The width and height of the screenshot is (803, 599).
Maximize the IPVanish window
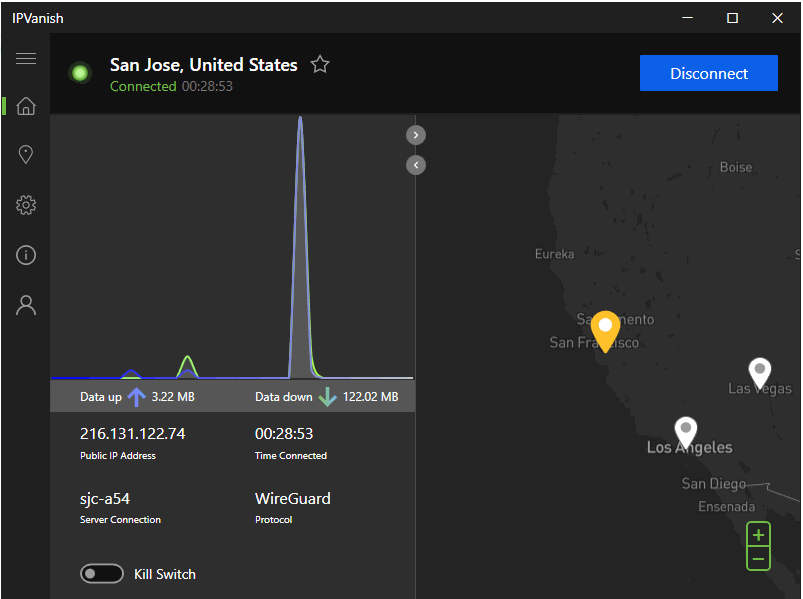[x=732, y=18]
